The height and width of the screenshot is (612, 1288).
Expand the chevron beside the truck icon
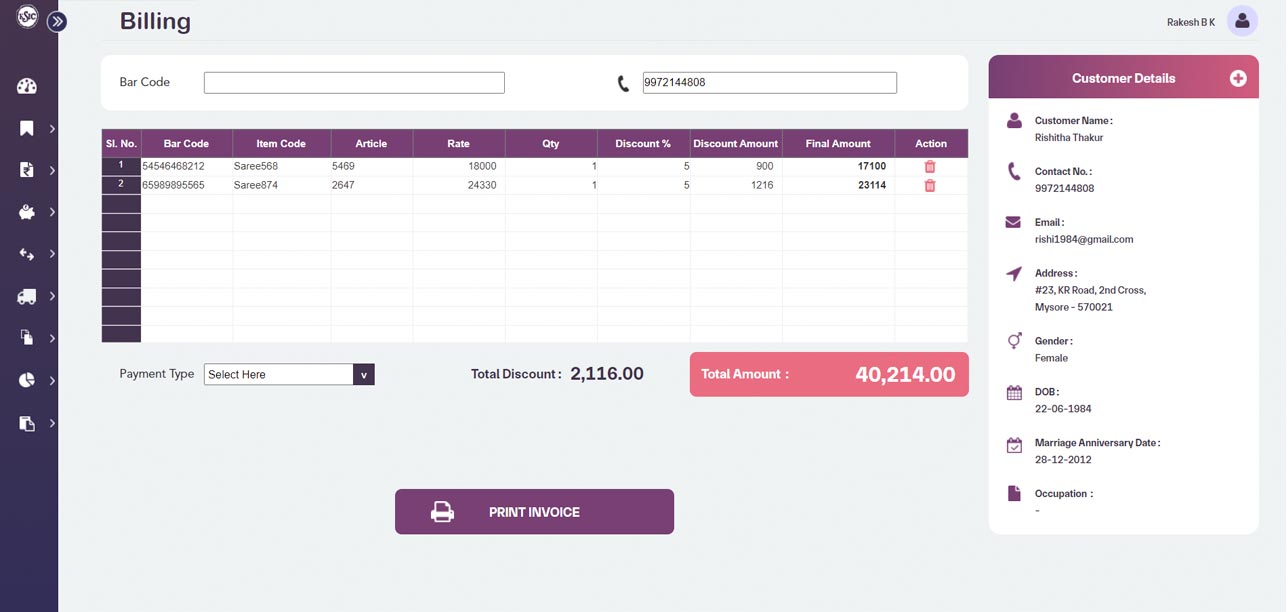click(x=52, y=296)
